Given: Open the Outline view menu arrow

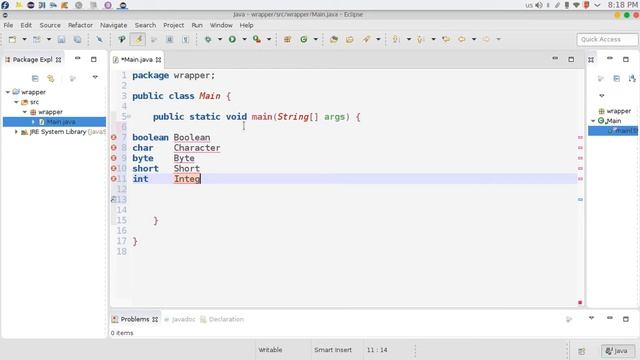Looking at the screenshot, I should pyautogui.click(x=602, y=96).
